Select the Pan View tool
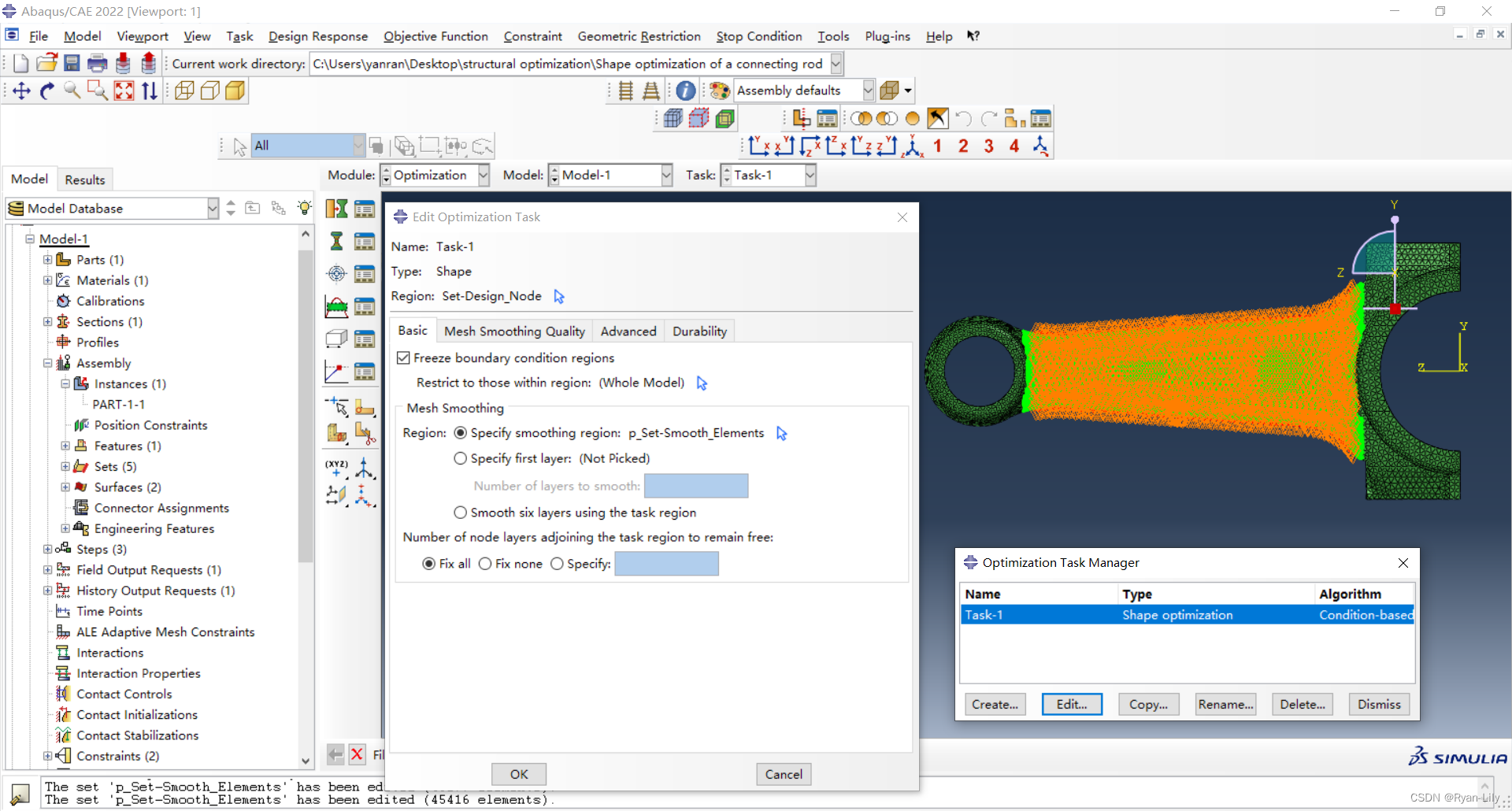1512x811 pixels. click(21, 91)
